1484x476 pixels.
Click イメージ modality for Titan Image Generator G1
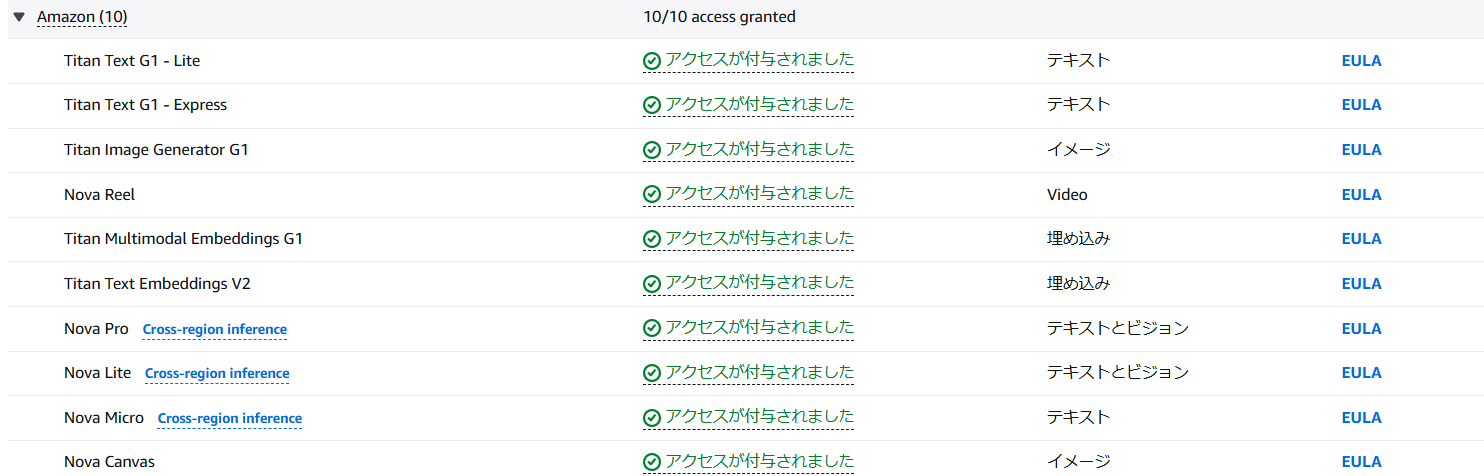point(1079,149)
